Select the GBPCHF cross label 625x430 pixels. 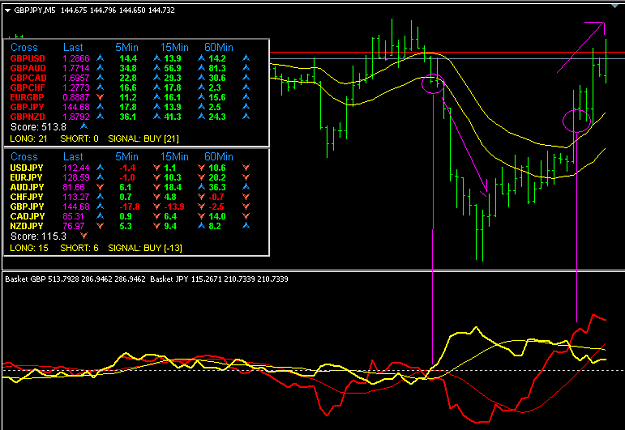(x=28, y=88)
